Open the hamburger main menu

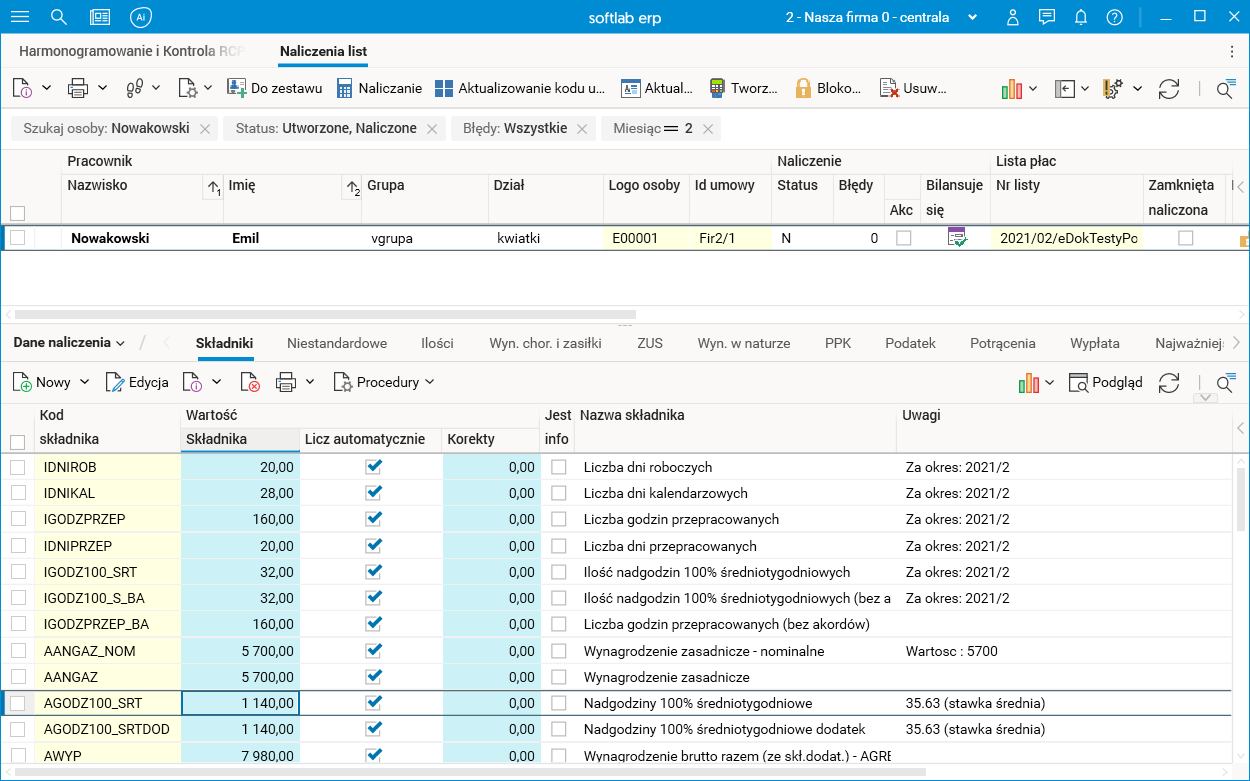19,17
